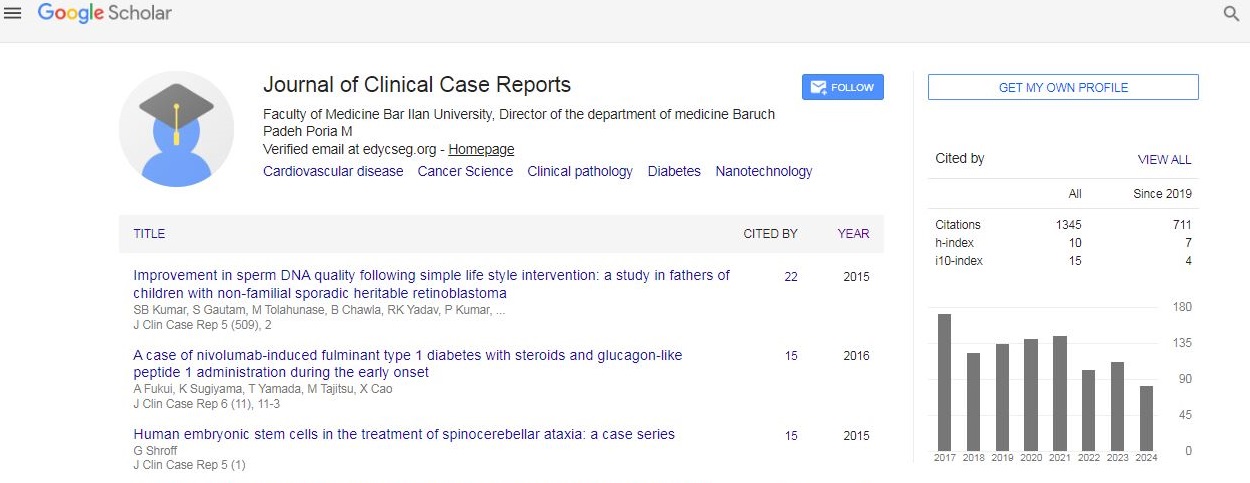Click the Diabetes interest tag
The width and height of the screenshot is (1250, 483).
[674, 171]
